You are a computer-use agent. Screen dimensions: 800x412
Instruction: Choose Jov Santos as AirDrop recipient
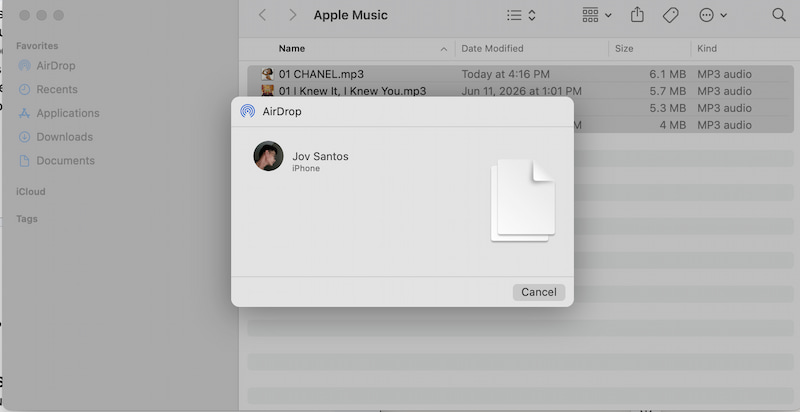320,157
